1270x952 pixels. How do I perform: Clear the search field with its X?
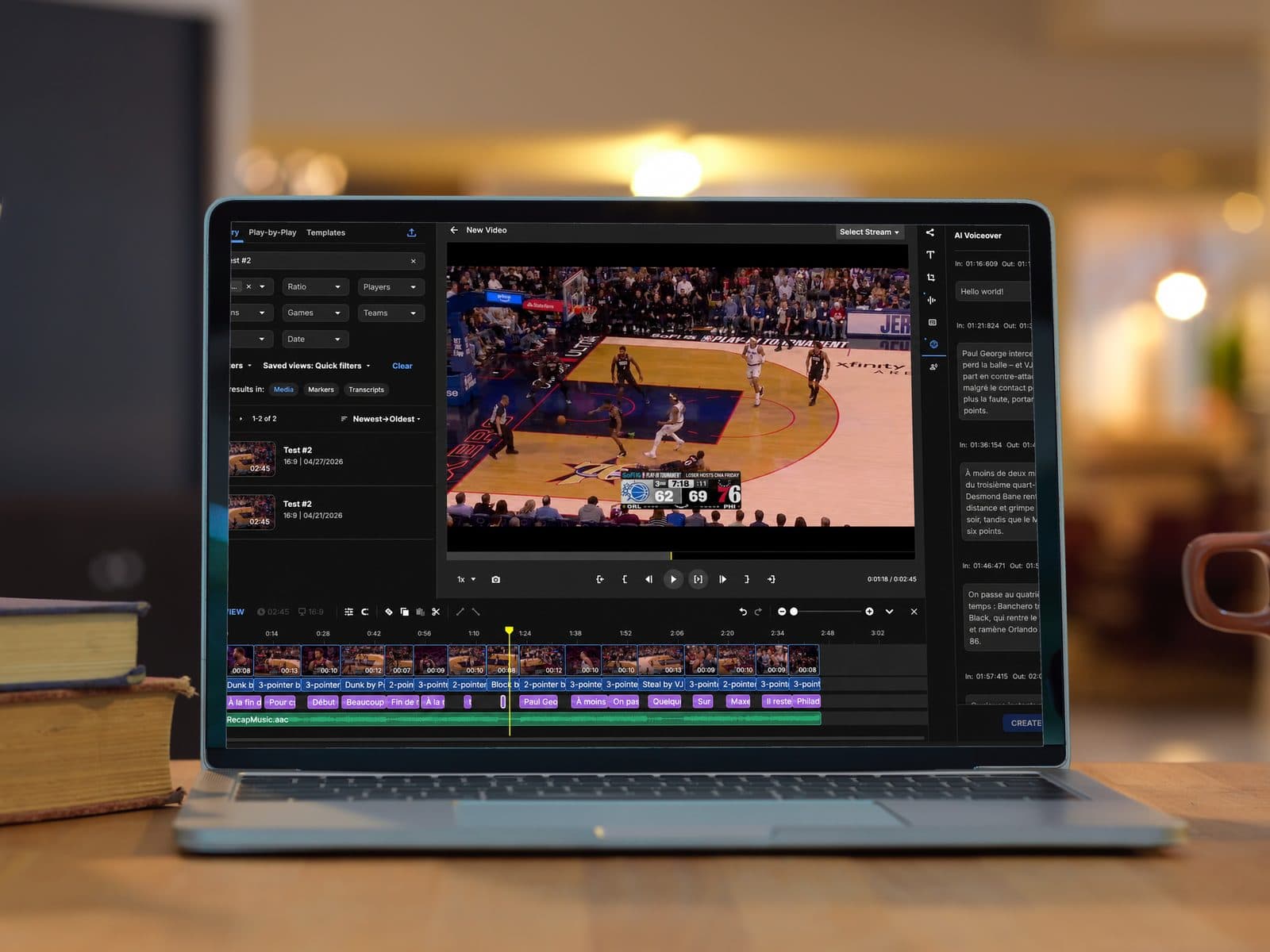[x=413, y=261]
